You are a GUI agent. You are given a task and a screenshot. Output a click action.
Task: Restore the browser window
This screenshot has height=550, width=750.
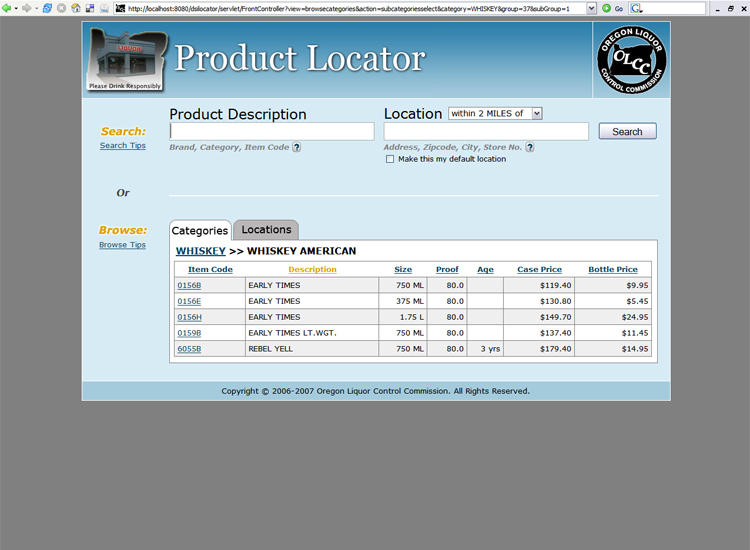click(x=730, y=9)
